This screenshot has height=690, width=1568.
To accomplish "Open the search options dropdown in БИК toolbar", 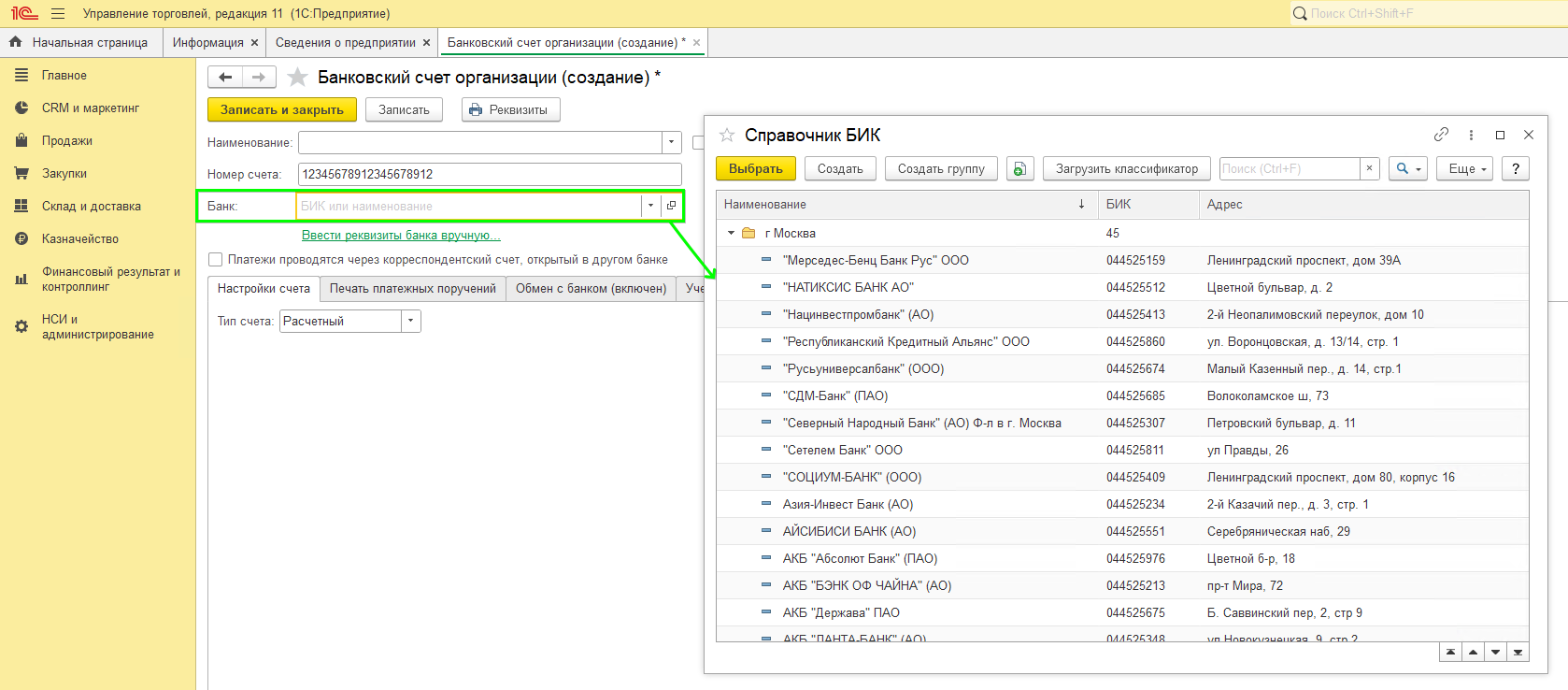I will (x=1408, y=168).
